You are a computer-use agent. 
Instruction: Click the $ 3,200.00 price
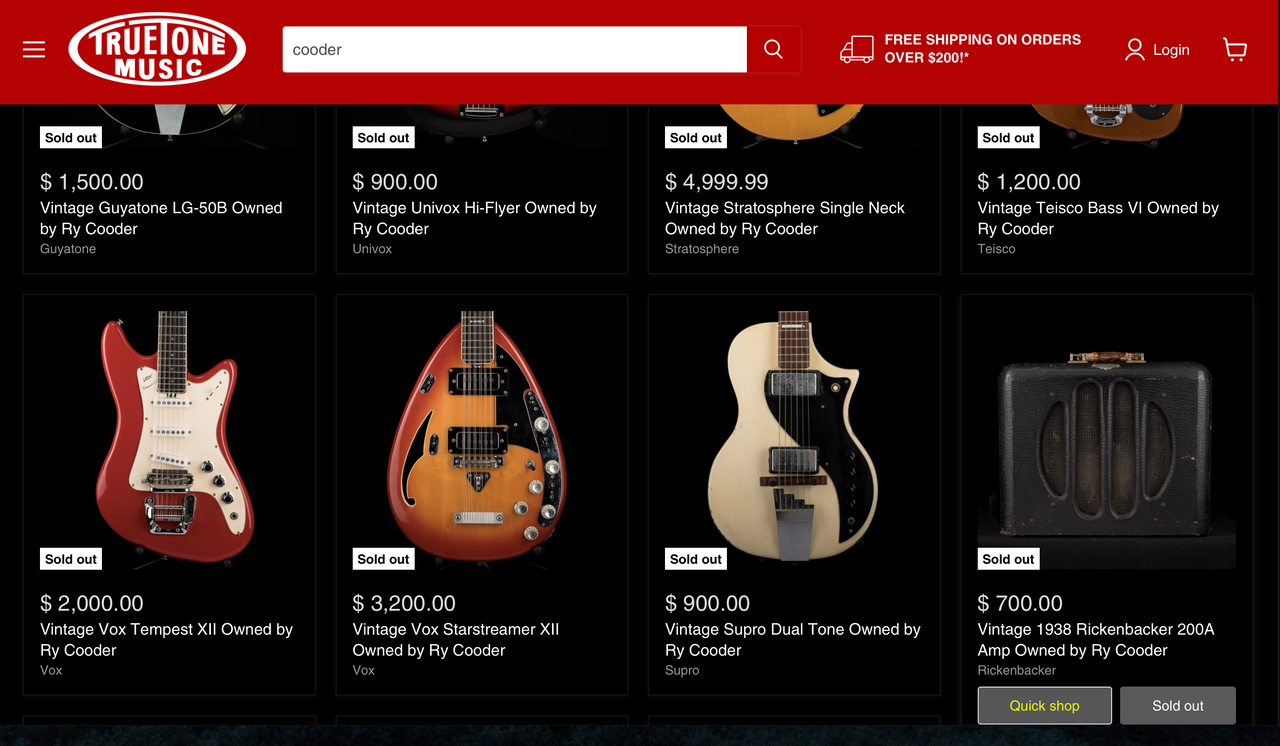404,604
